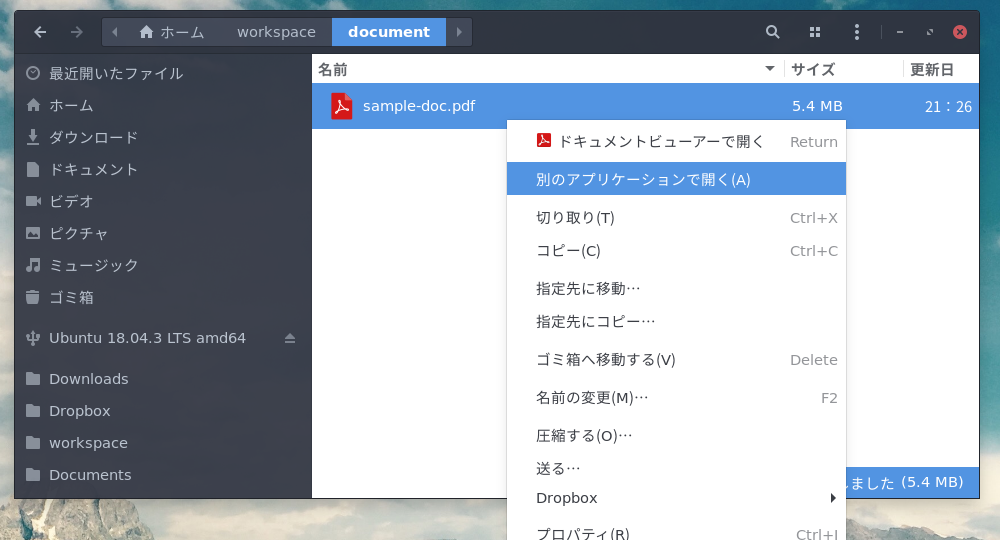Viewport: 1000px width, 540px height.
Task: Eject the Ubuntu 18.04.3 LTS volume
Action: tap(290, 338)
